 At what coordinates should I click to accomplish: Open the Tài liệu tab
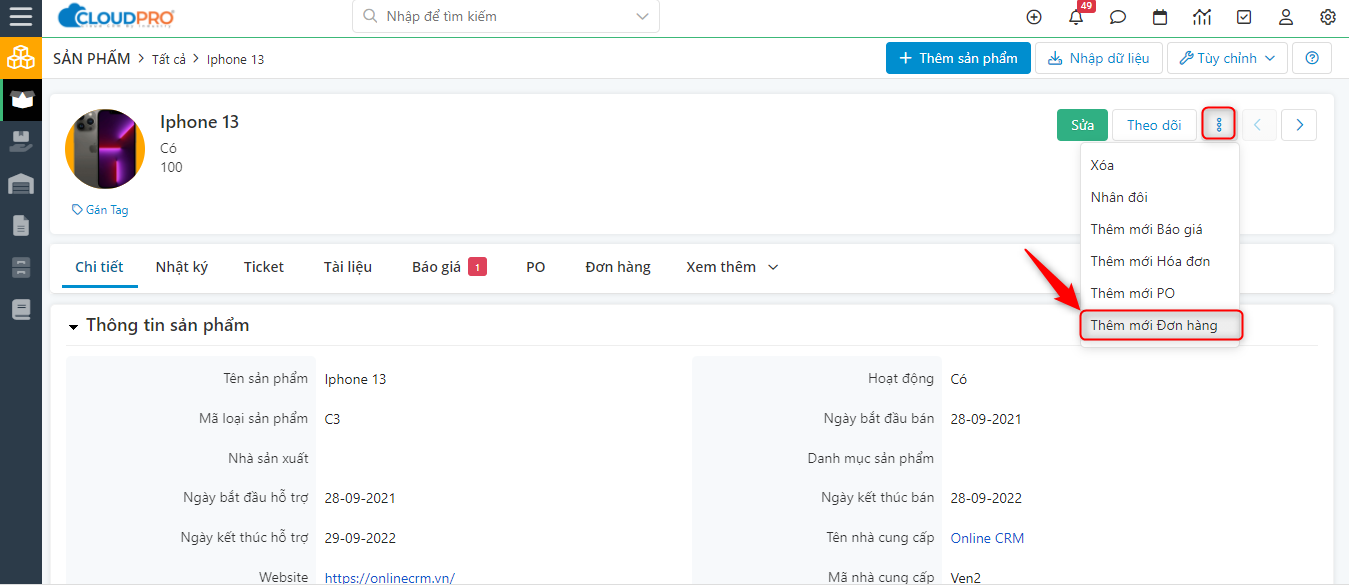click(x=348, y=267)
